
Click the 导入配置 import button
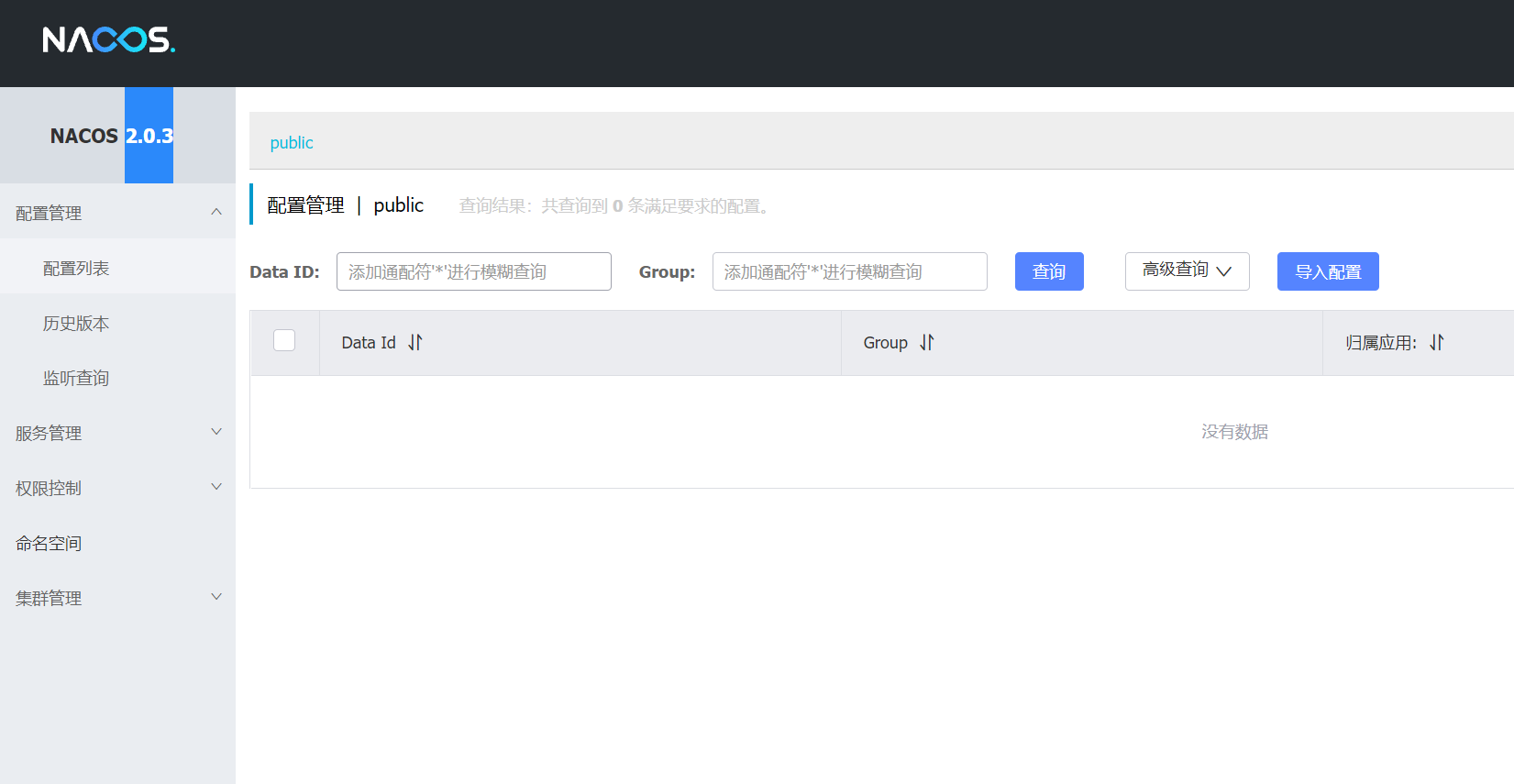pos(1327,271)
